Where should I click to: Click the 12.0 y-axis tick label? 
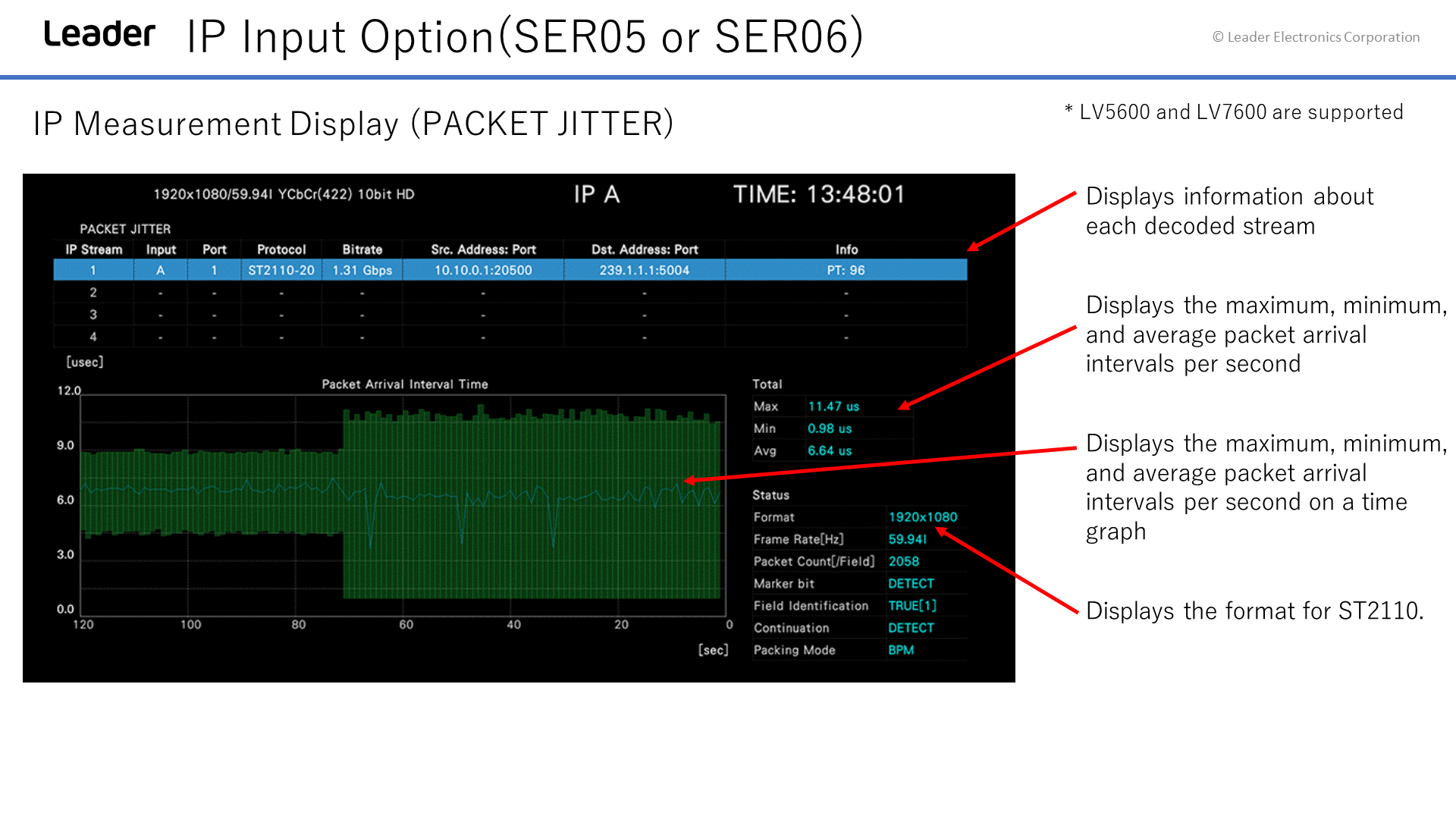[x=69, y=391]
